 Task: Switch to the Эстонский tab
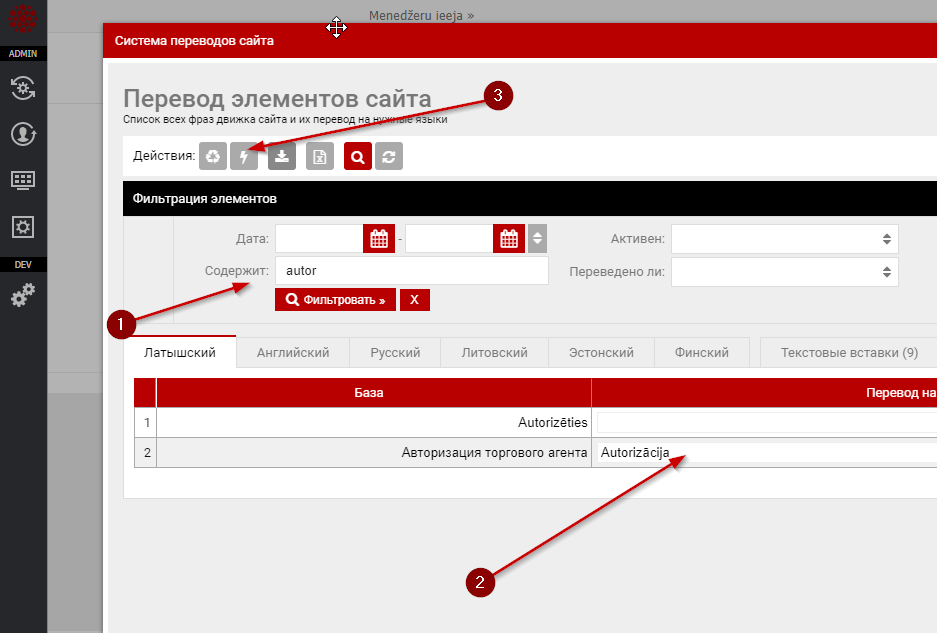pyautogui.click(x=601, y=353)
